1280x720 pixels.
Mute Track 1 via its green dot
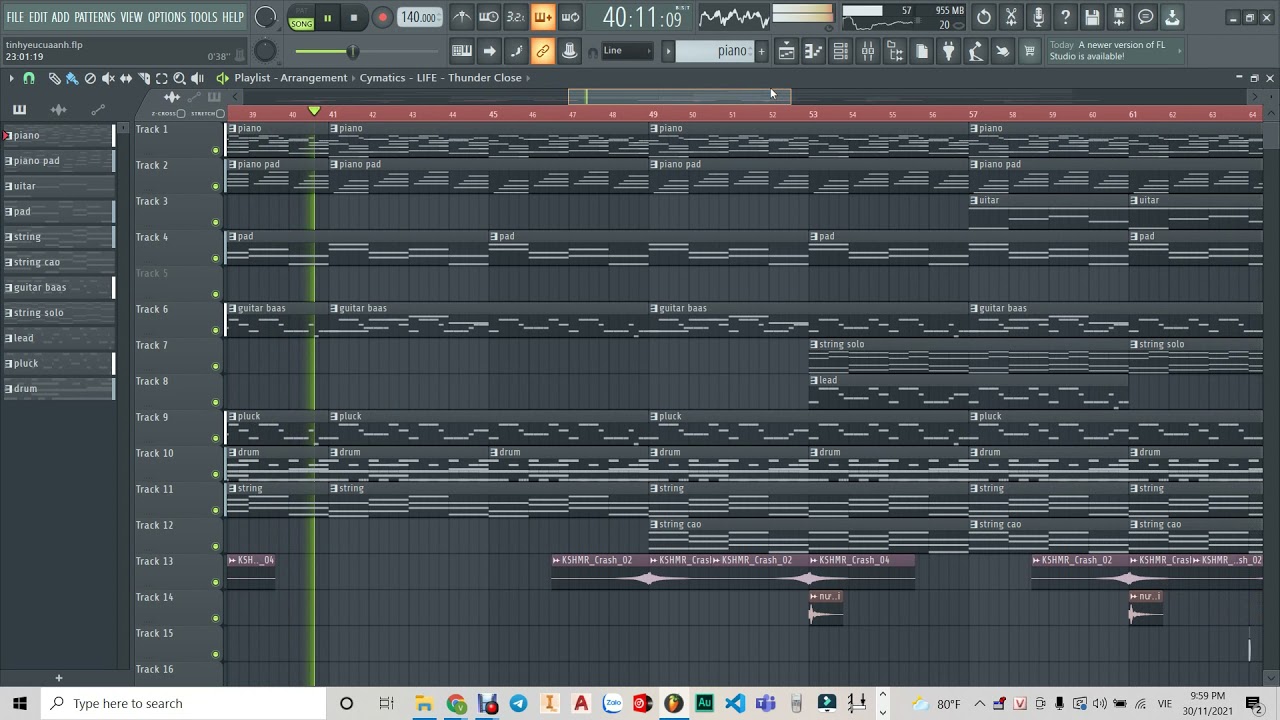click(x=215, y=150)
